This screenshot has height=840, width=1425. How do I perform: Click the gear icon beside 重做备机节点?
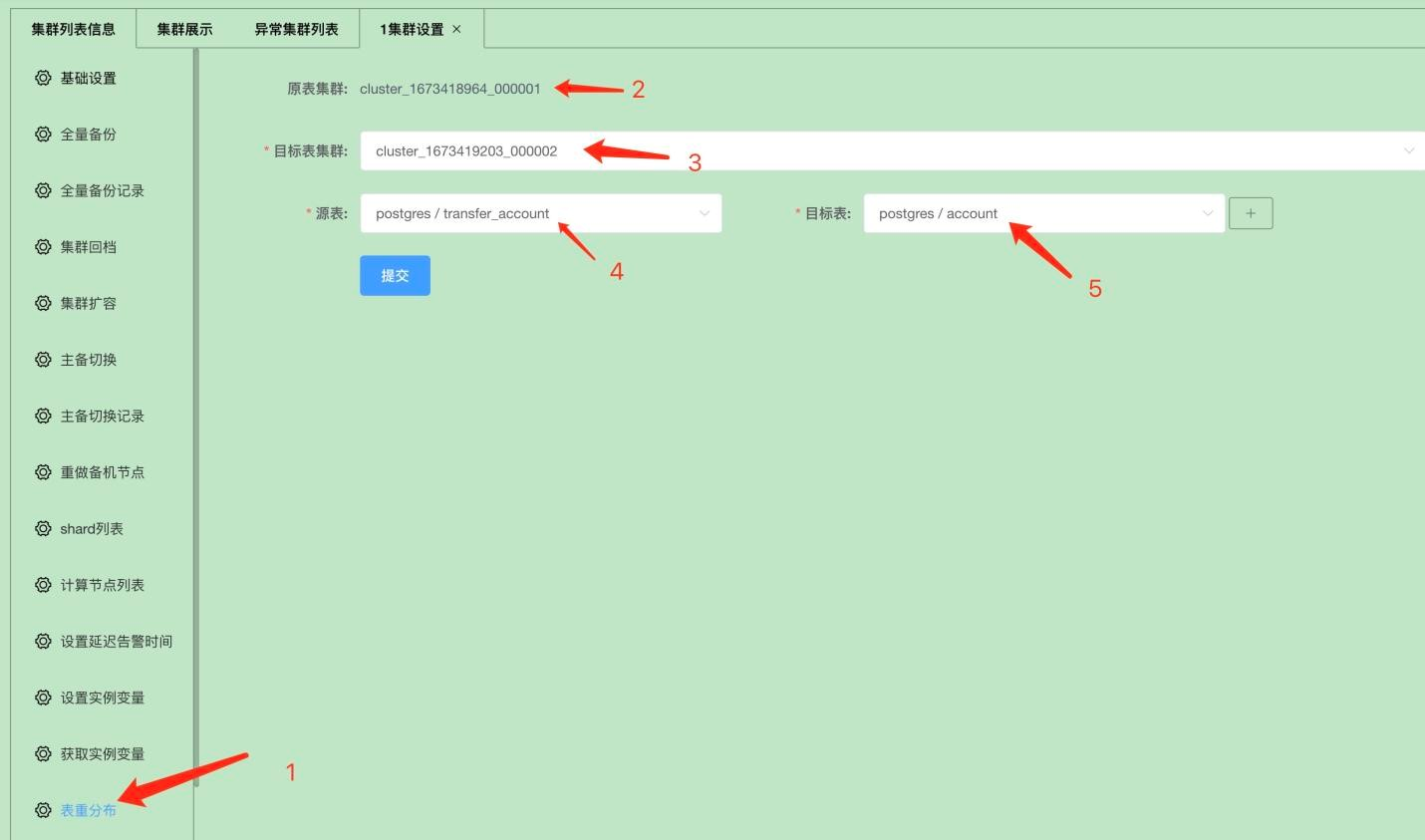[43, 471]
